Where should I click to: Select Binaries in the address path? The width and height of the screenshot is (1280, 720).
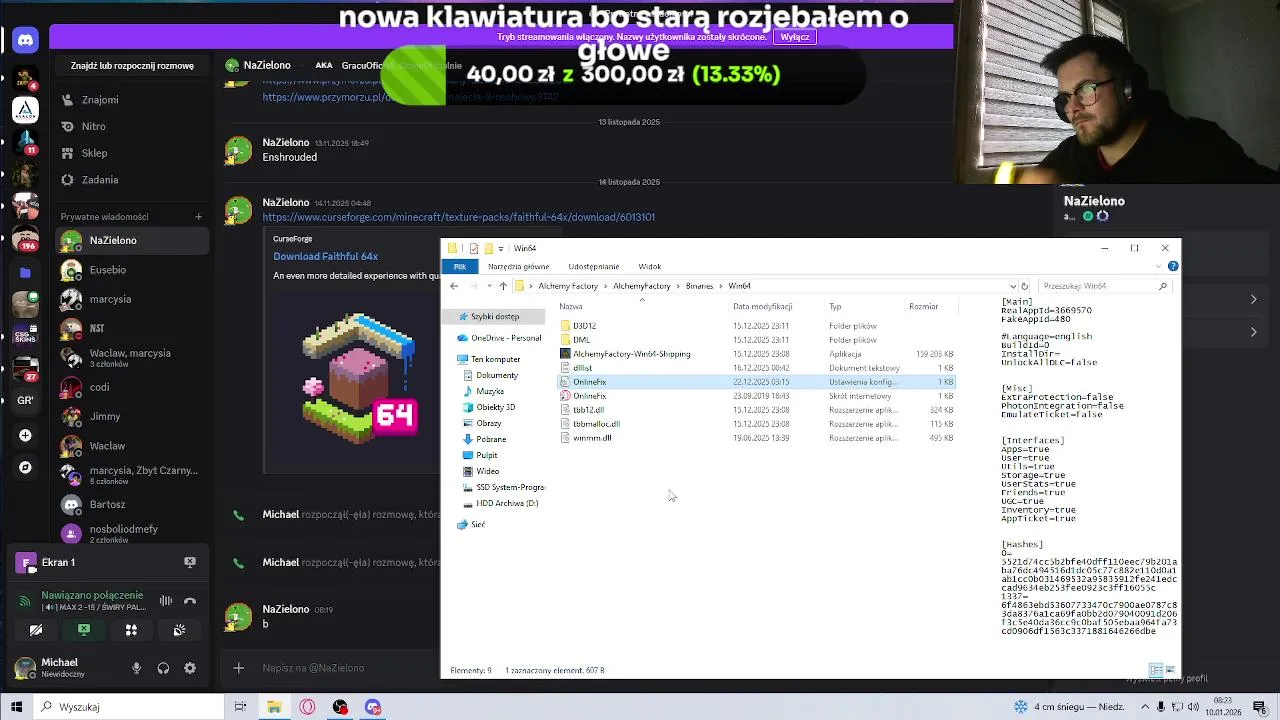699,286
